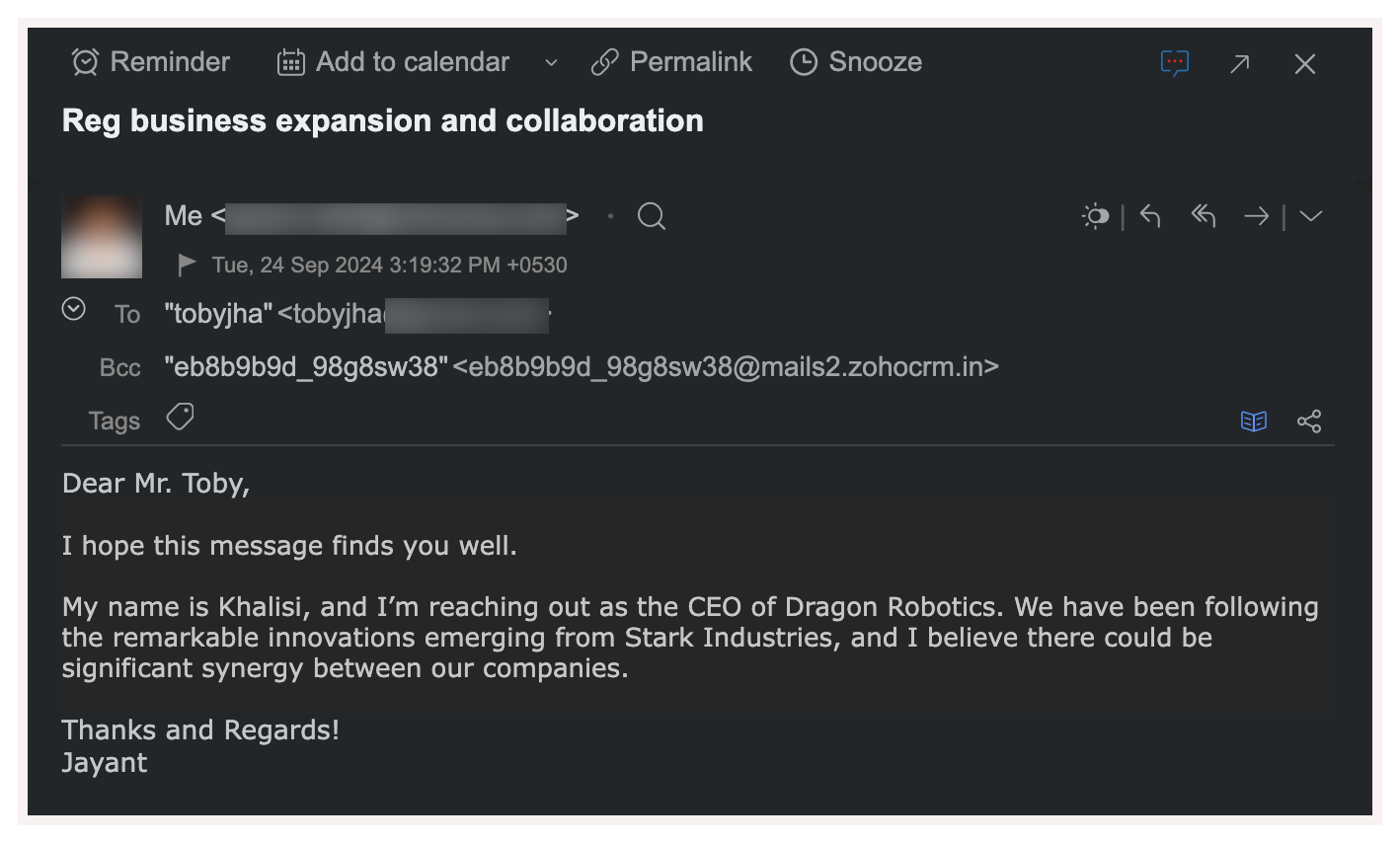
Task: Expand the Add to calendar dropdown arrow
Action: (551, 63)
